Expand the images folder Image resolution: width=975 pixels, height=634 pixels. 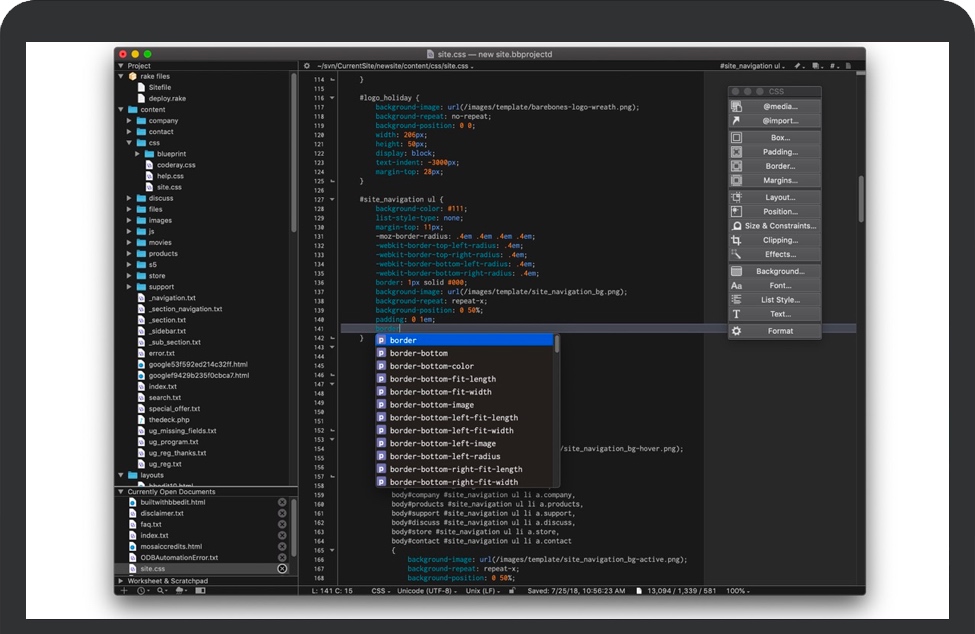[x=129, y=220]
